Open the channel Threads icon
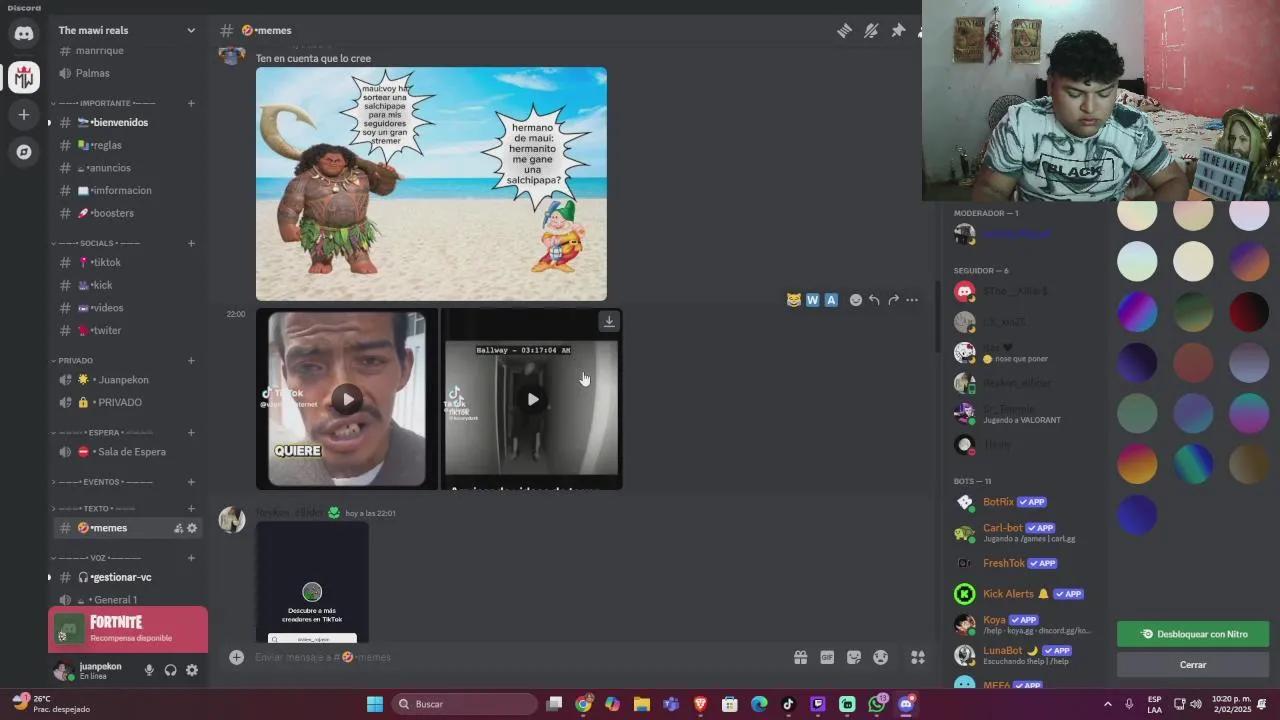The width and height of the screenshot is (1280, 720). click(845, 31)
